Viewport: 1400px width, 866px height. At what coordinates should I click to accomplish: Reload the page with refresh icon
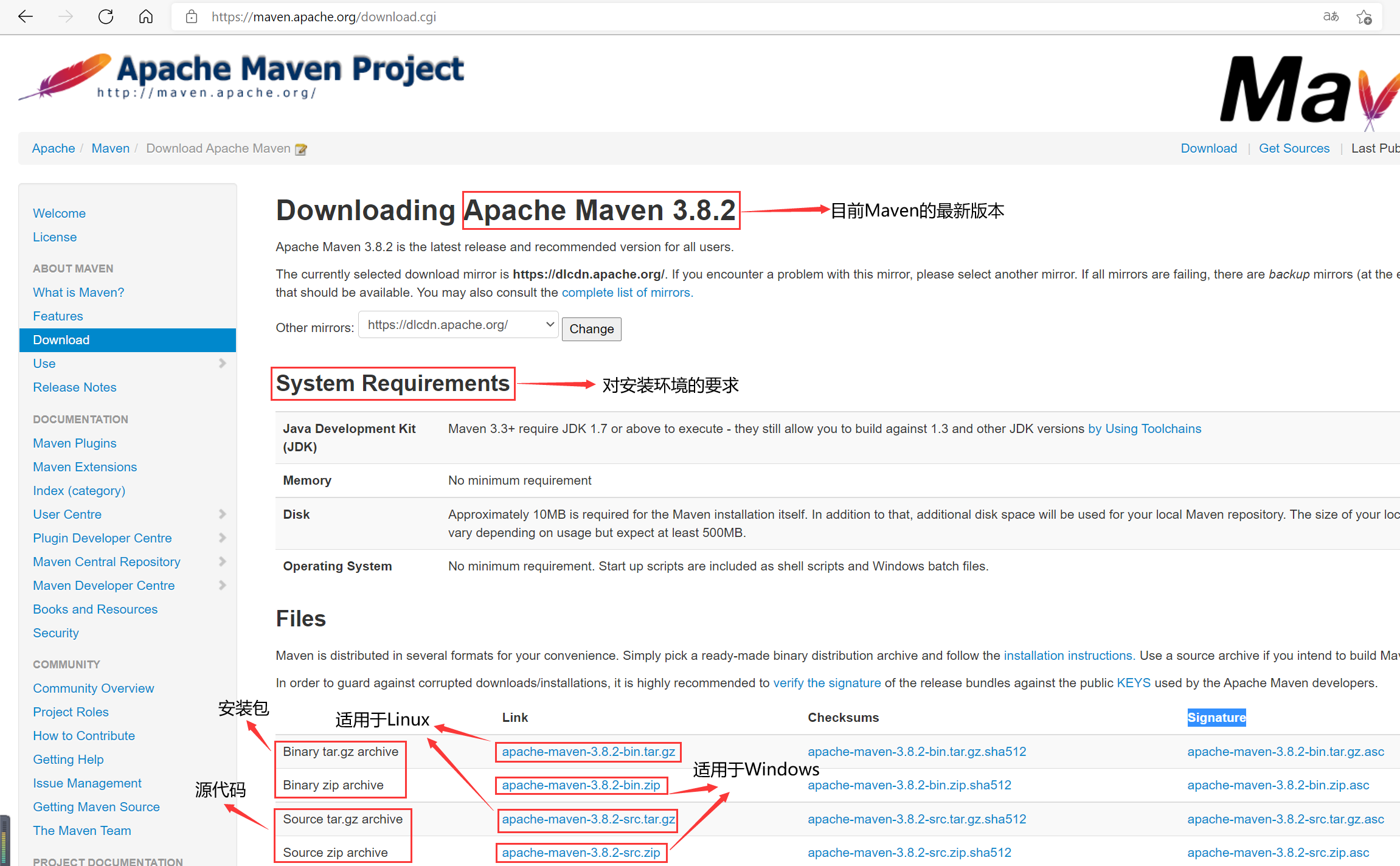[106, 16]
